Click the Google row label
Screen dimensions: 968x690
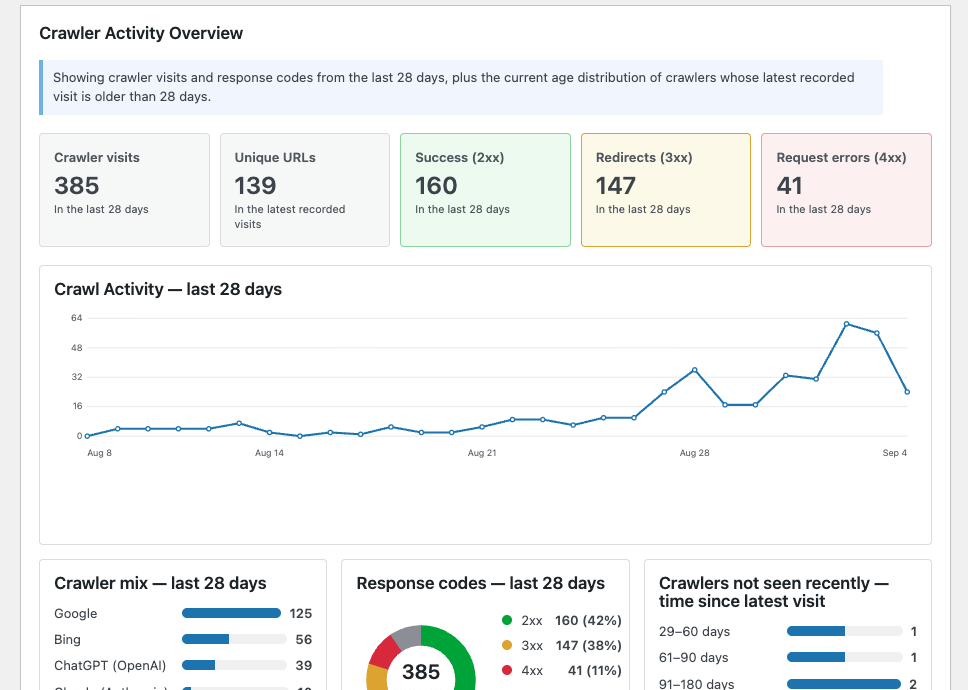click(76, 613)
